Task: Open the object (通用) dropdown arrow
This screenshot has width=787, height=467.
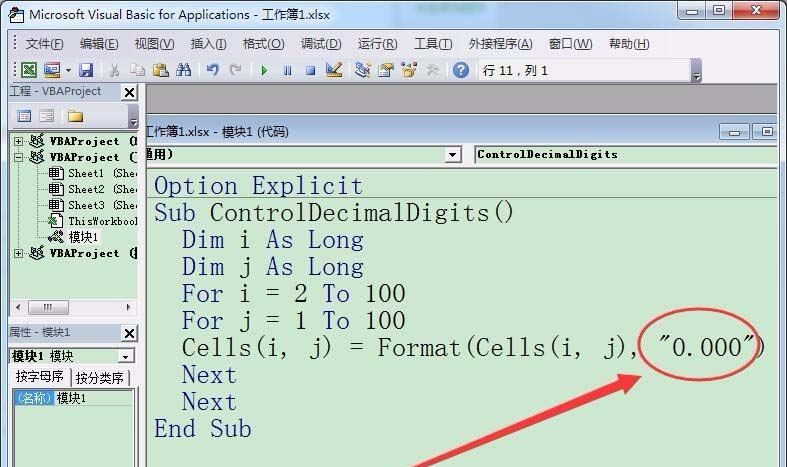Action: point(452,155)
